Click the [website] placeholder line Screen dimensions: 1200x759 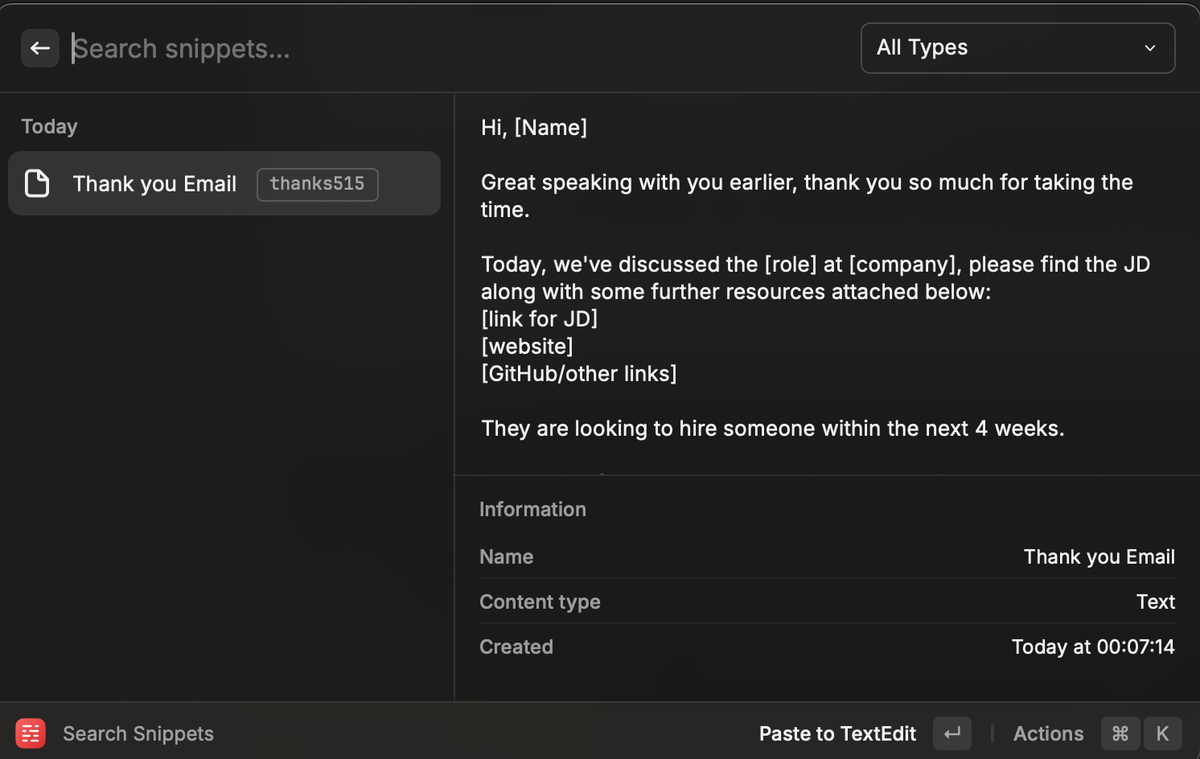pyautogui.click(x=527, y=346)
